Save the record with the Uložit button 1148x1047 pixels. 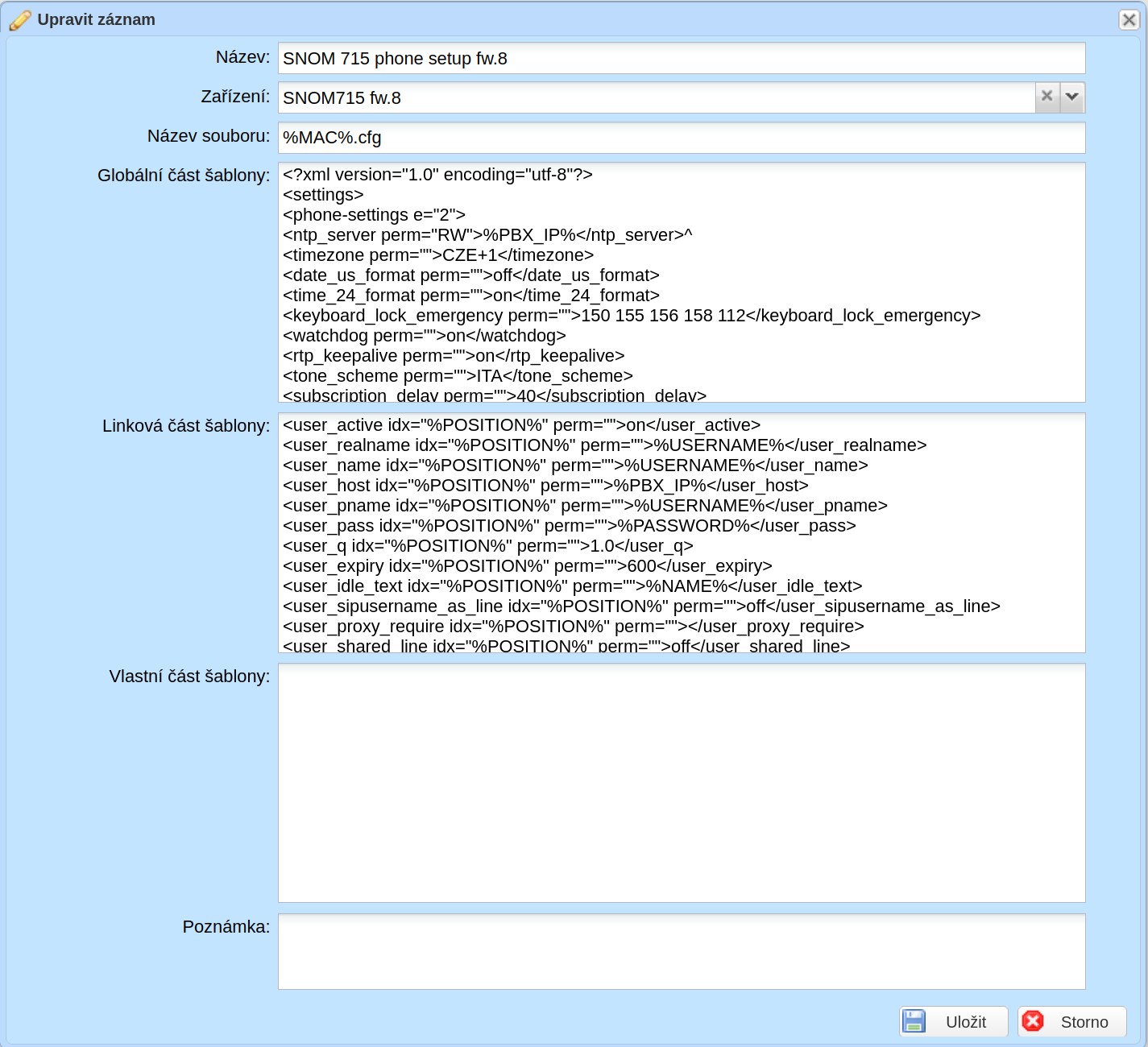[954, 1021]
